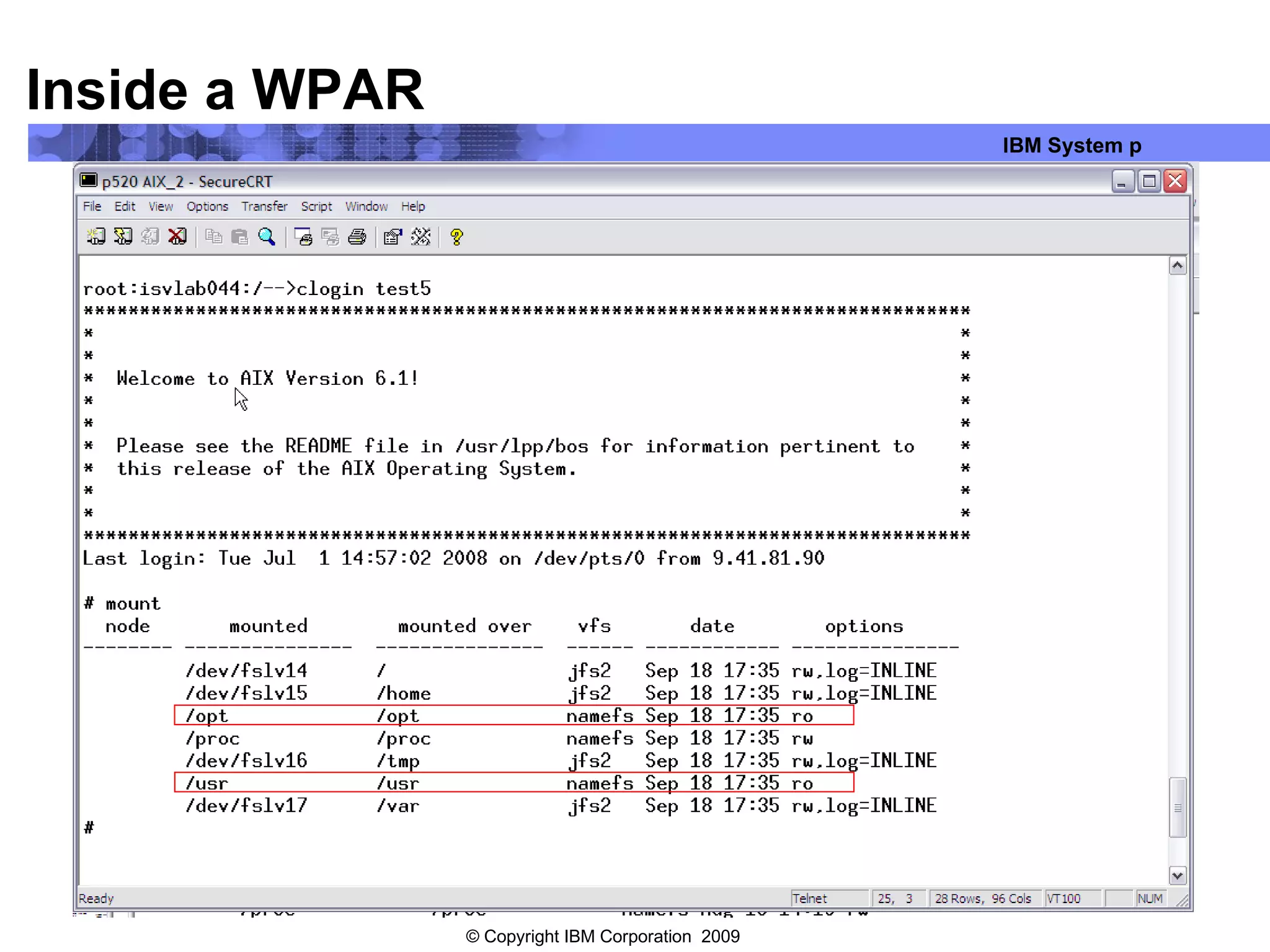The width and height of the screenshot is (1270, 952).
Task: Open the View menu
Action: coord(161,206)
